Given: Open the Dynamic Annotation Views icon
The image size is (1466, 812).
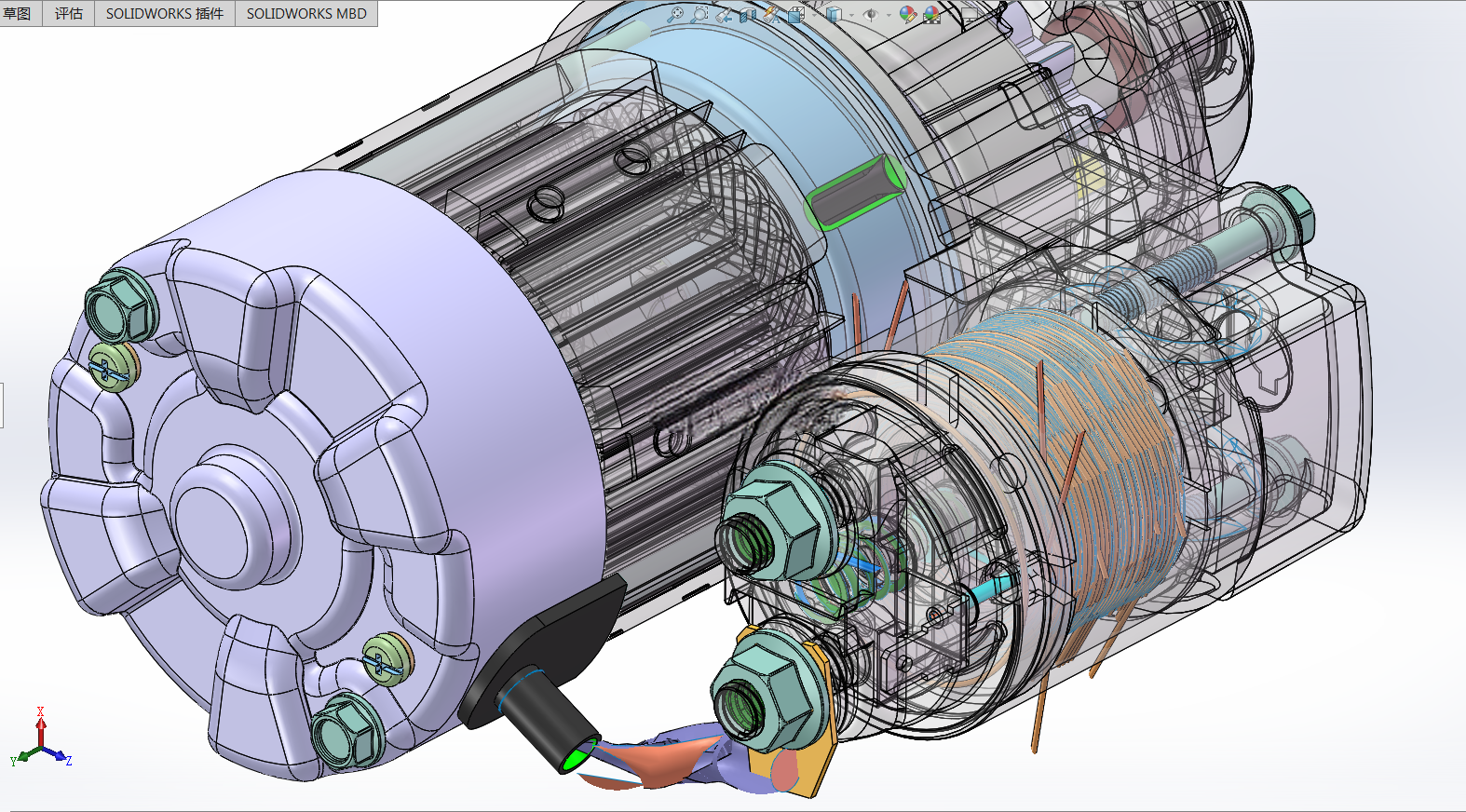Looking at the screenshot, I should (x=772, y=15).
